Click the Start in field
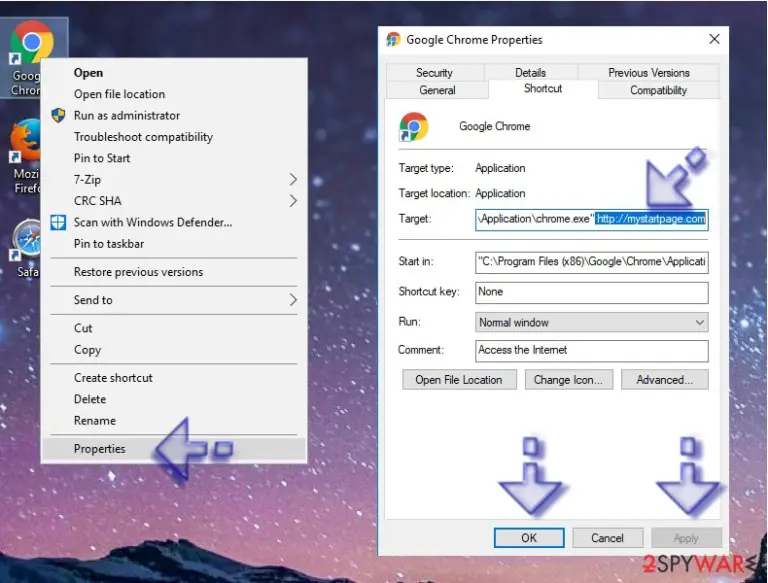 coord(592,262)
